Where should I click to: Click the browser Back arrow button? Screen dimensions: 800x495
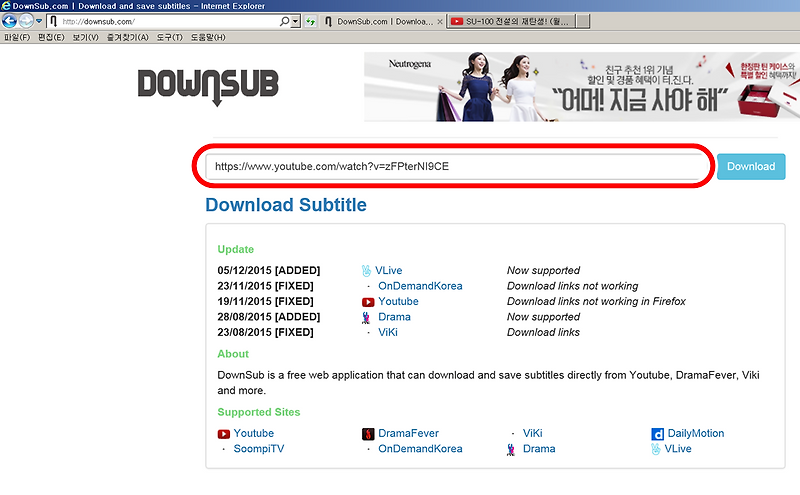tap(9, 21)
